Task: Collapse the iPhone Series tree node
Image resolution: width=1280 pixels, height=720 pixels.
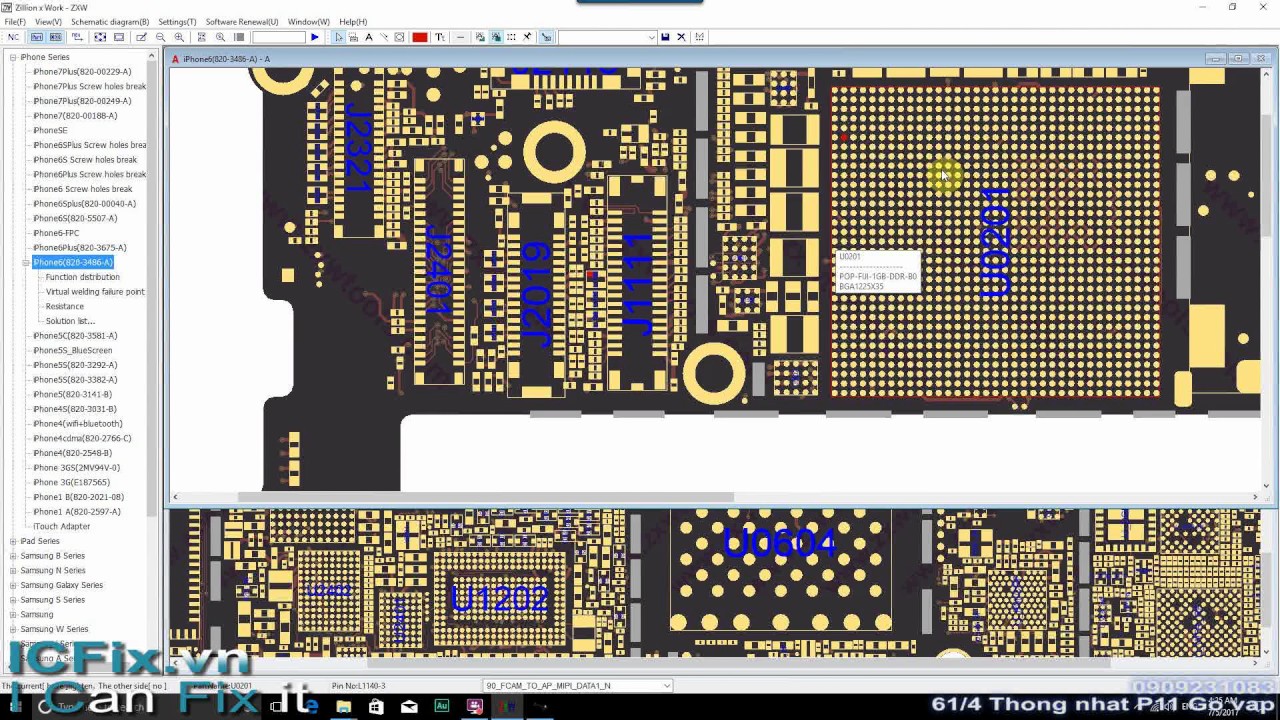Action: 13,57
